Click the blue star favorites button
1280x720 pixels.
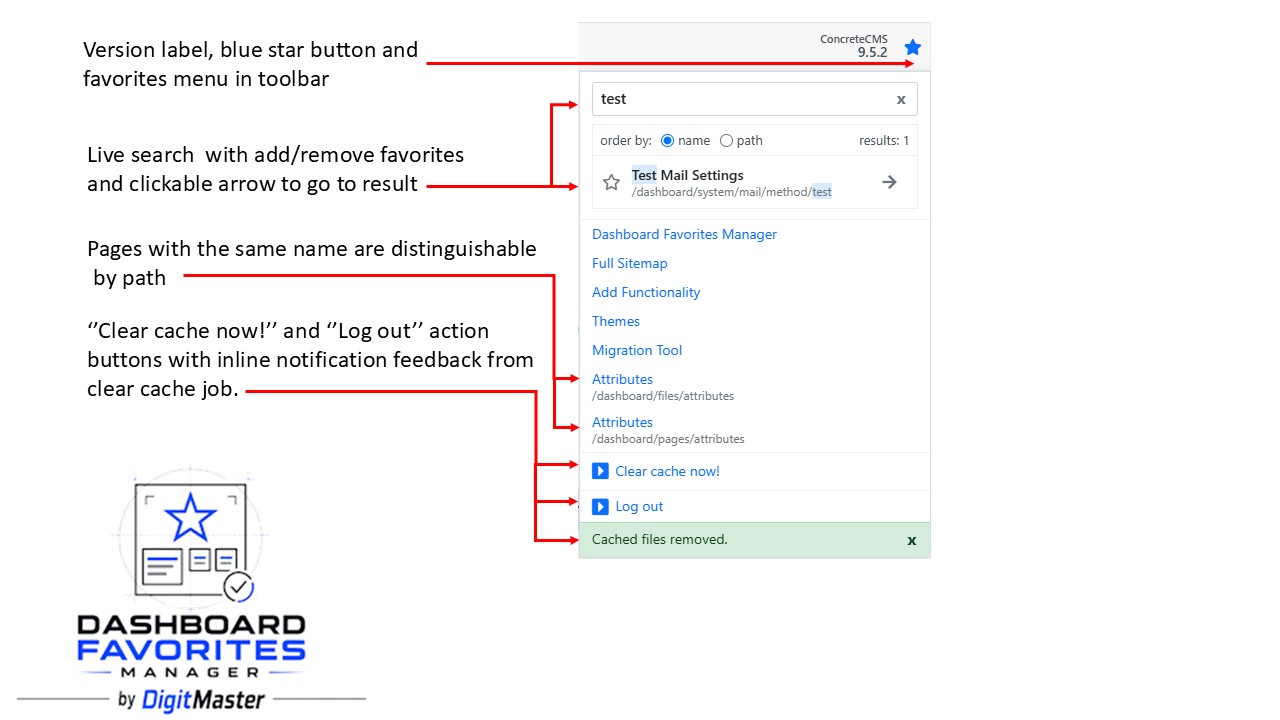912,47
